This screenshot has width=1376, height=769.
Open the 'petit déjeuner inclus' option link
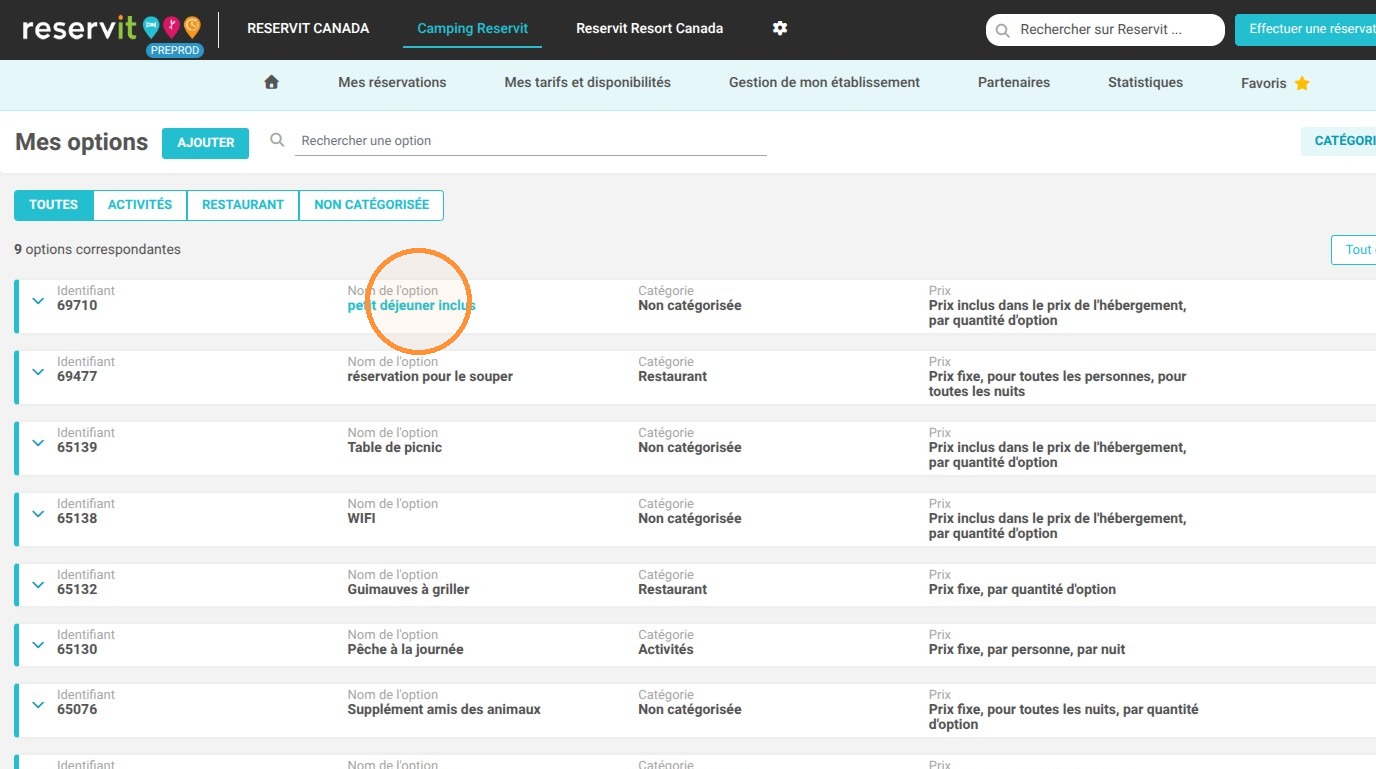411,306
